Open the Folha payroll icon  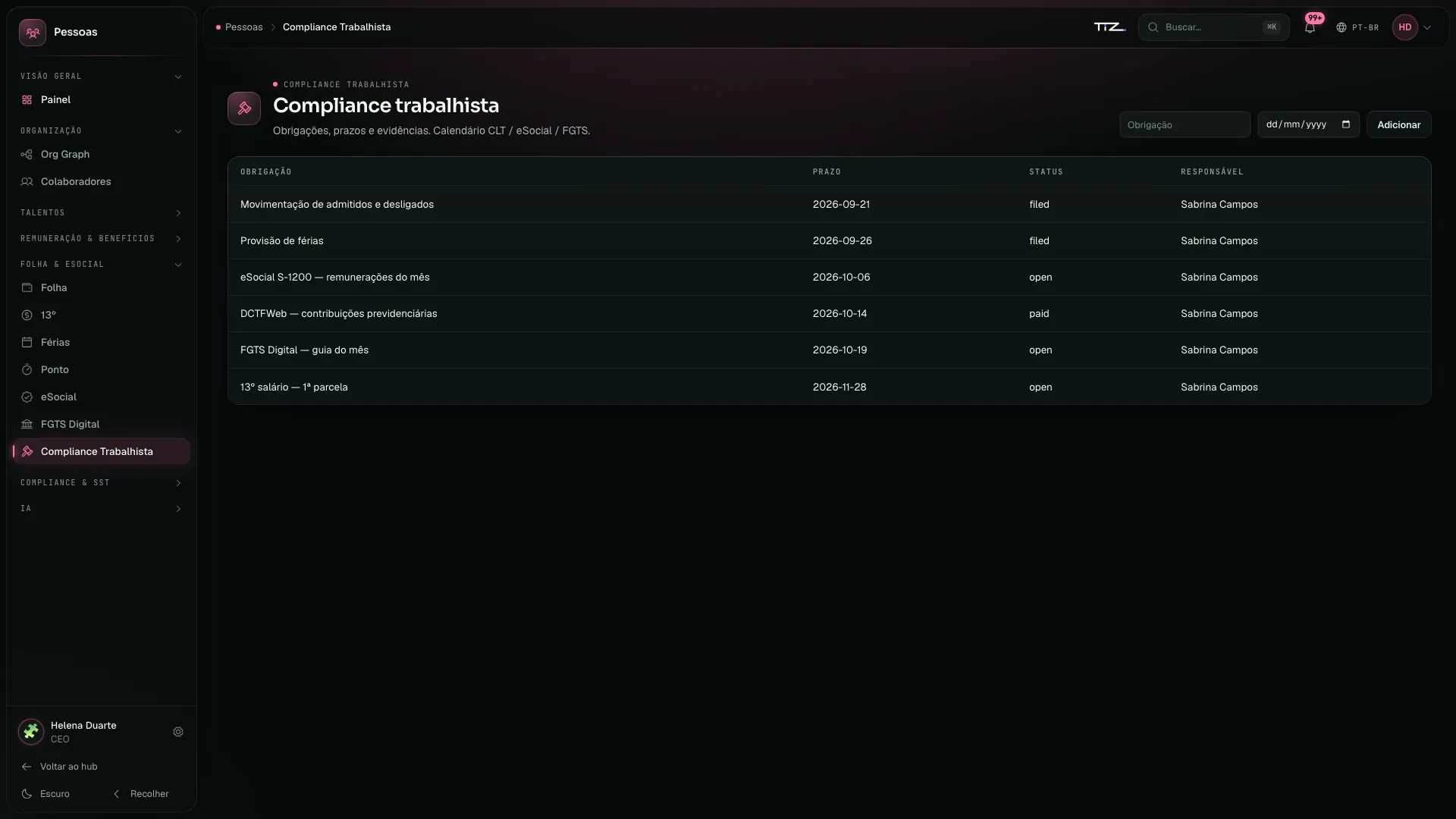coord(27,288)
